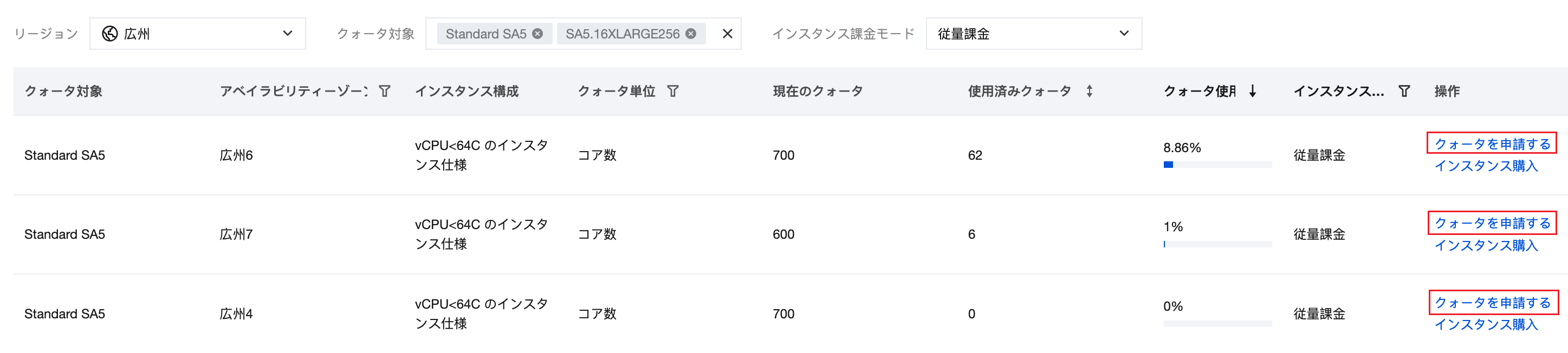
Task: Purchase instance for 広州7 zone
Action: 1486,245
